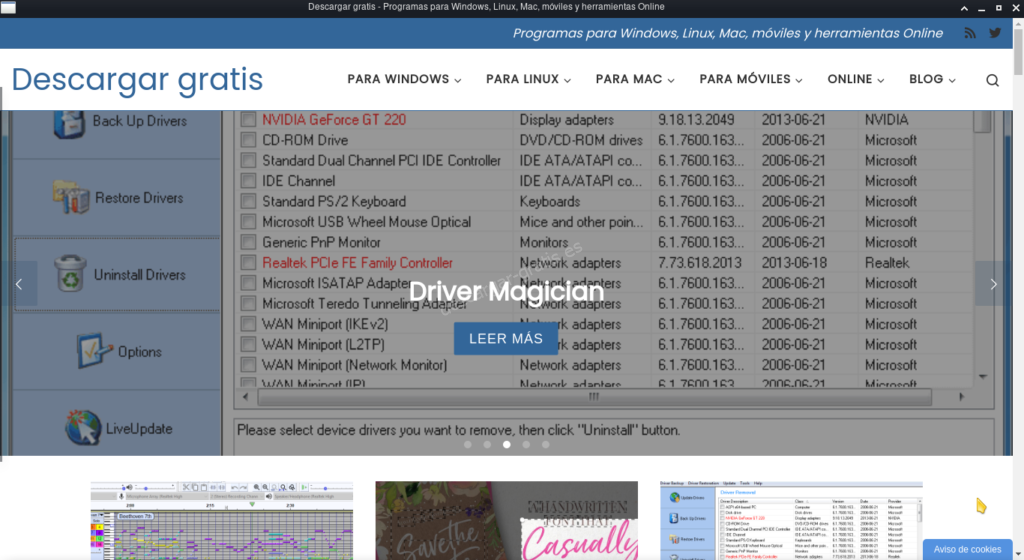Click the search magnifier icon
Screen dimensions: 1024x560
[992, 80]
